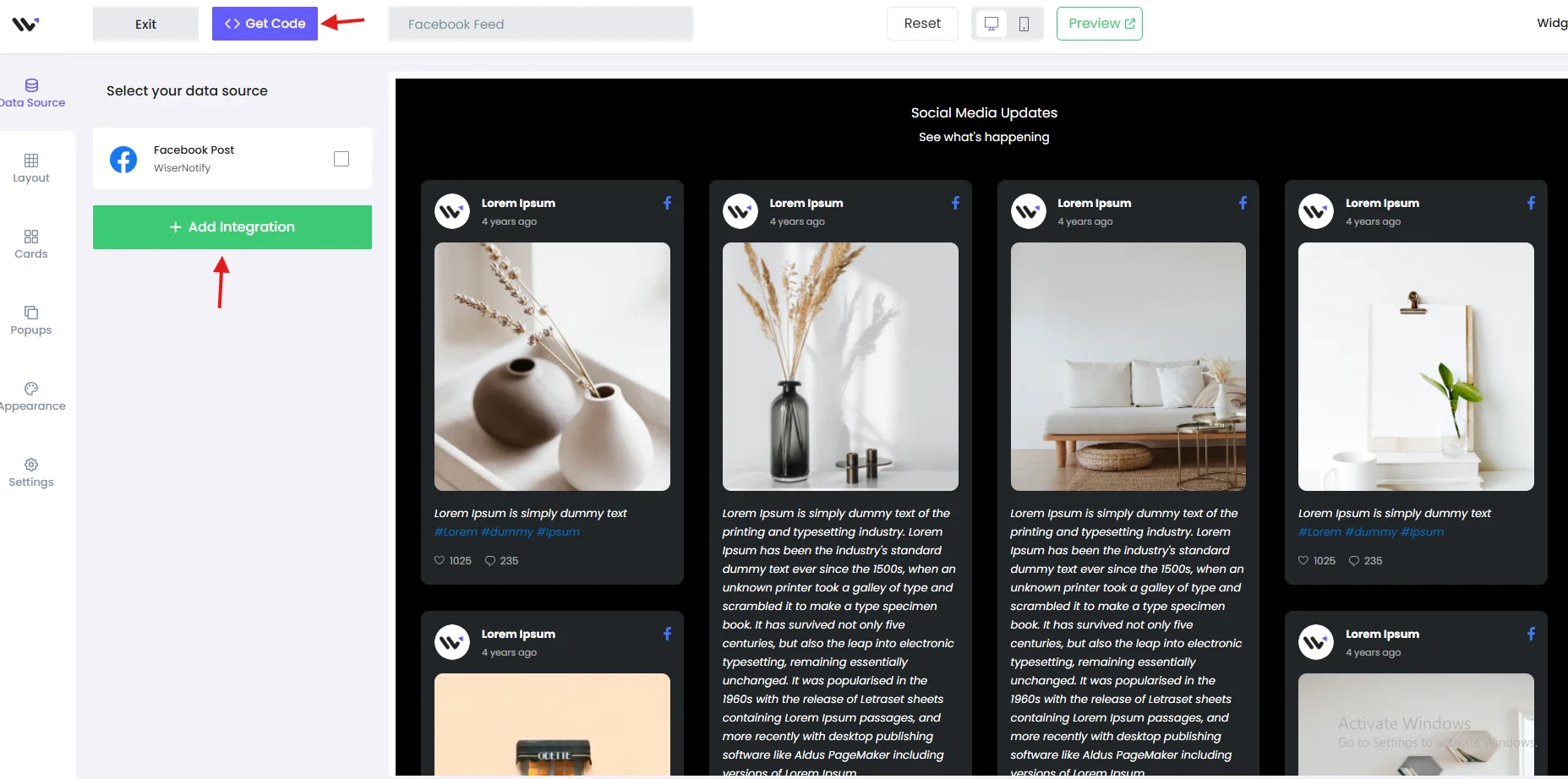Open the Popups panel
The height and width of the screenshot is (779, 1568).
(x=31, y=320)
